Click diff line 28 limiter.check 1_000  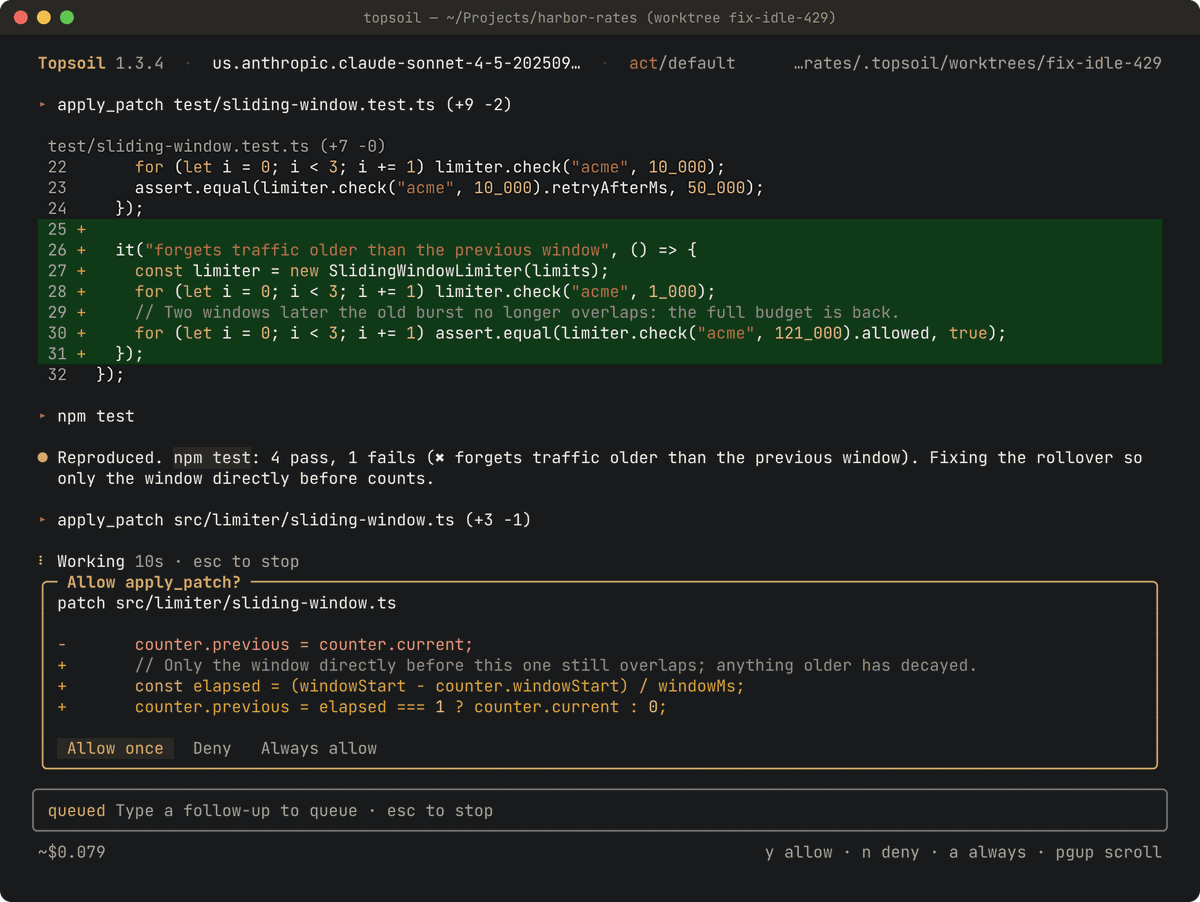pos(600,292)
